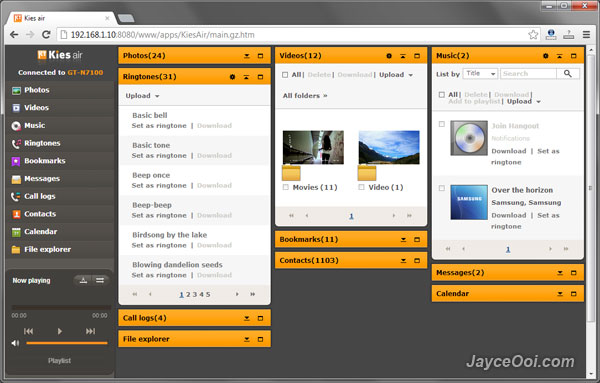This screenshot has width=600, height=383.
Task: Open Upload dropdown in Videos panel
Action: pos(396,75)
